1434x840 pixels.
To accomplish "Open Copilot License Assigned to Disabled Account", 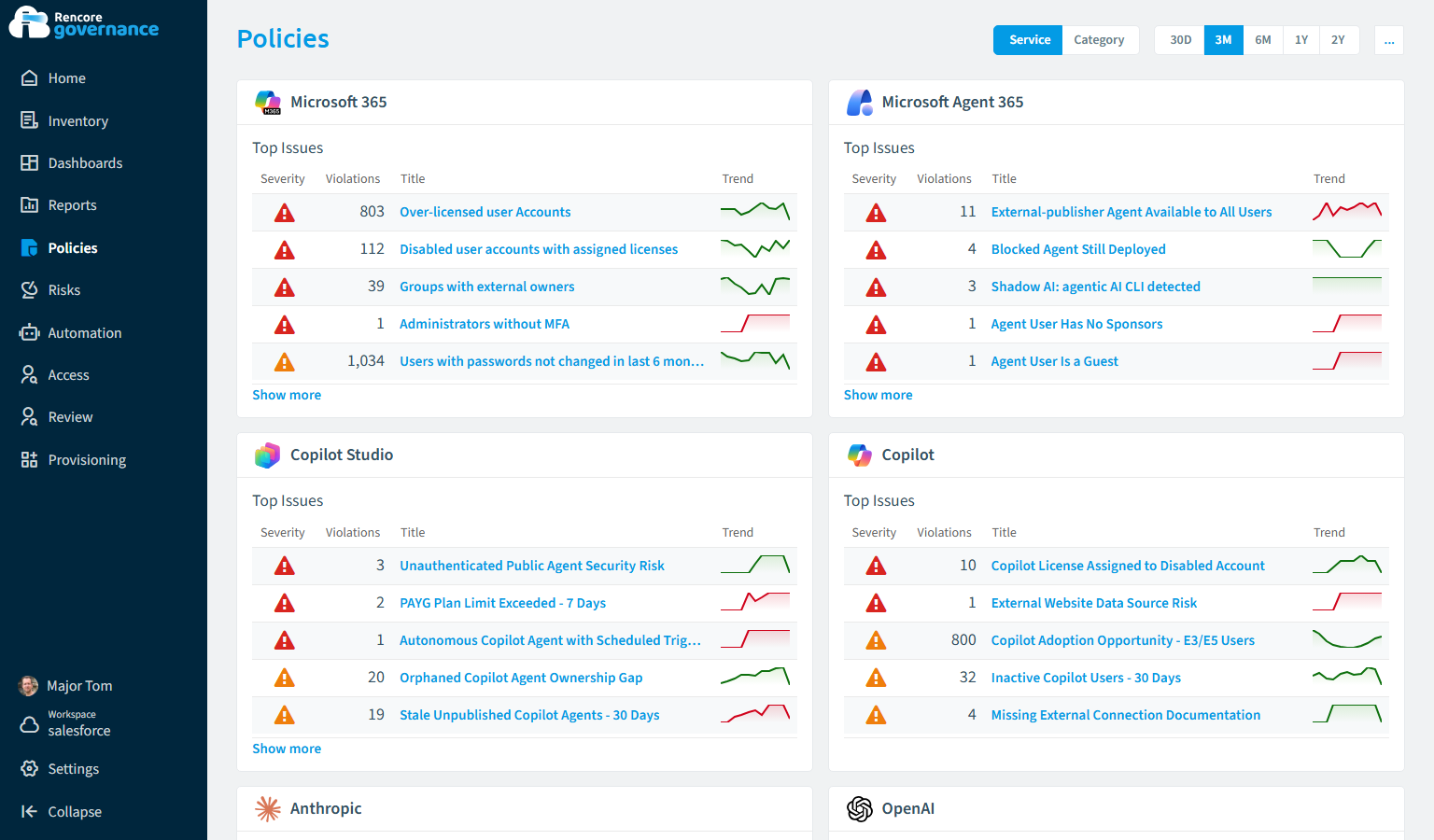I will (1128, 566).
